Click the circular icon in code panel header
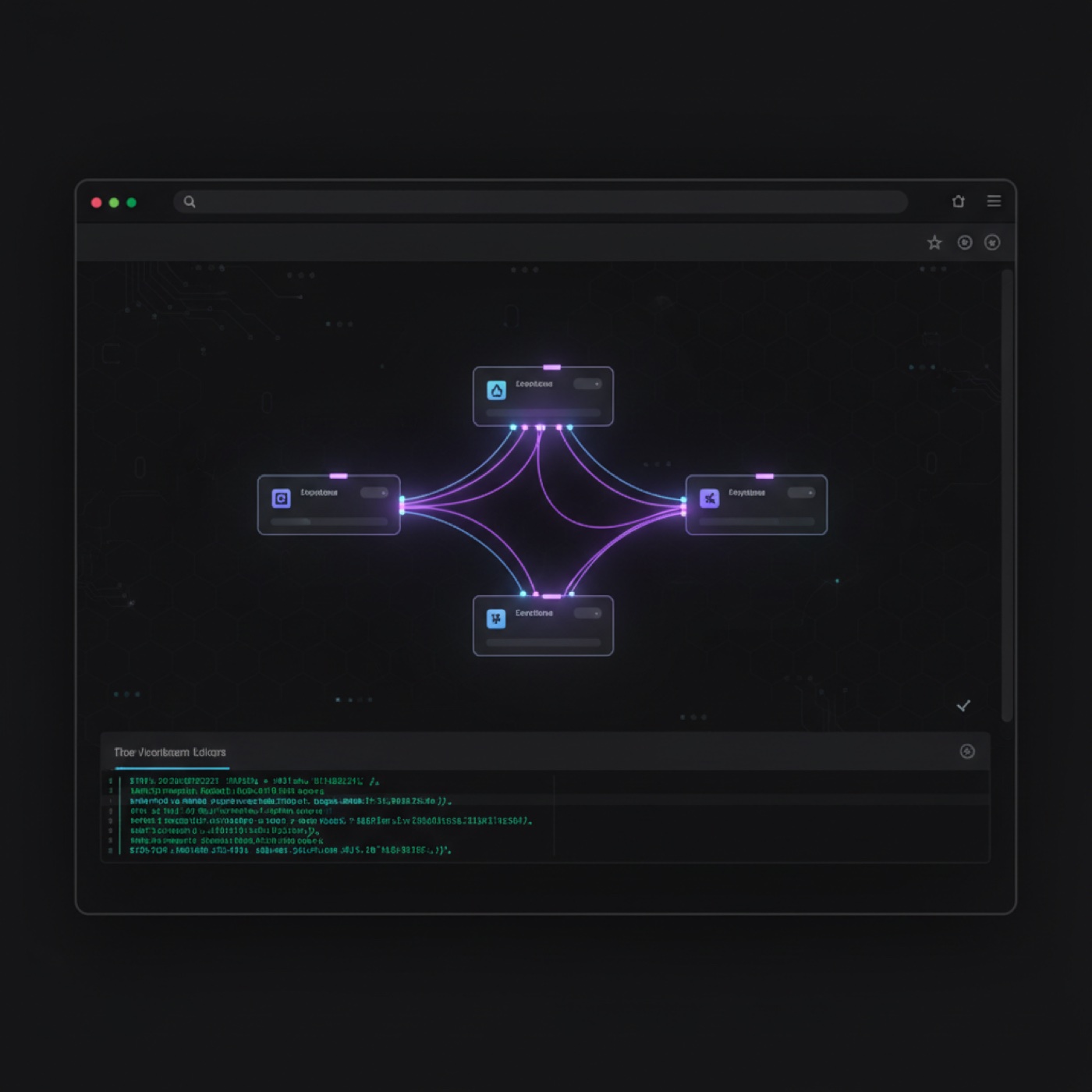Viewport: 1092px width, 1092px height. (x=967, y=751)
